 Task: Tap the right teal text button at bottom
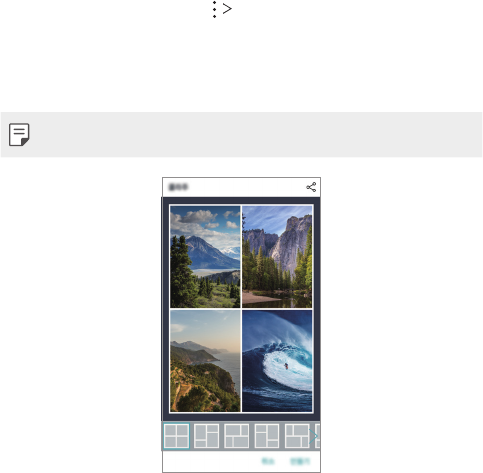click(x=300, y=461)
